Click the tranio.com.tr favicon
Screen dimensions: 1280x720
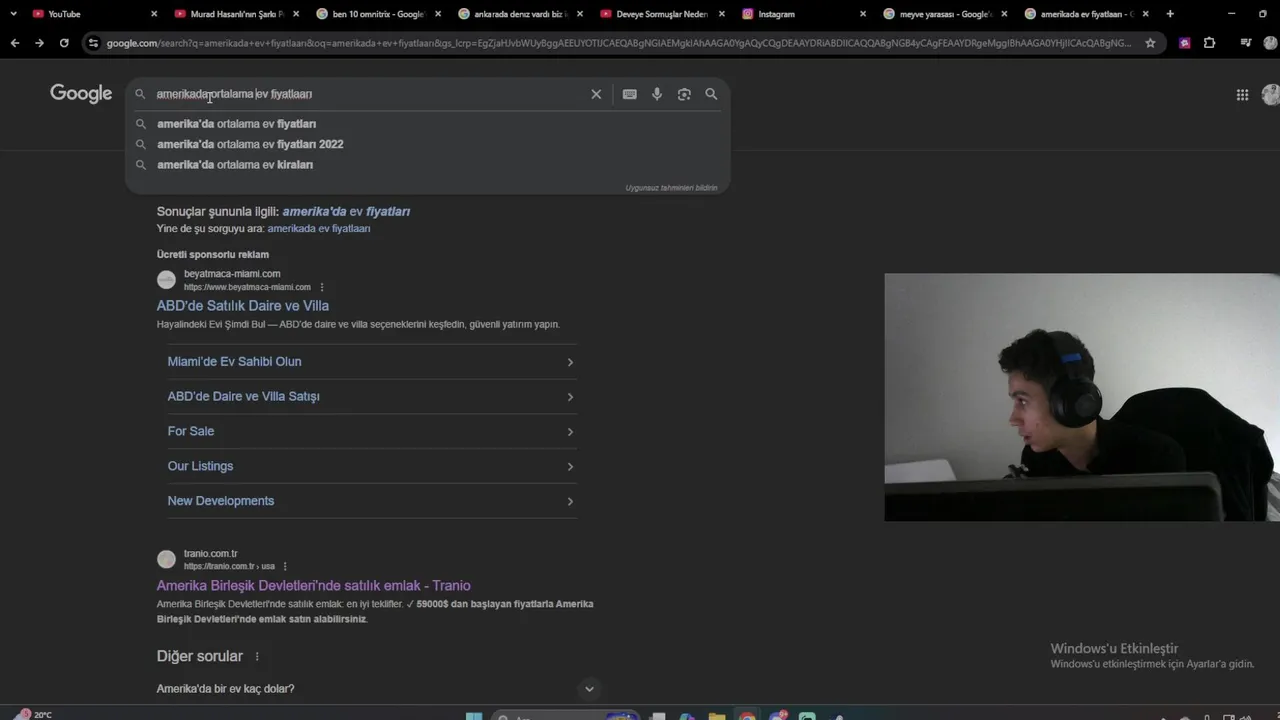click(166, 560)
